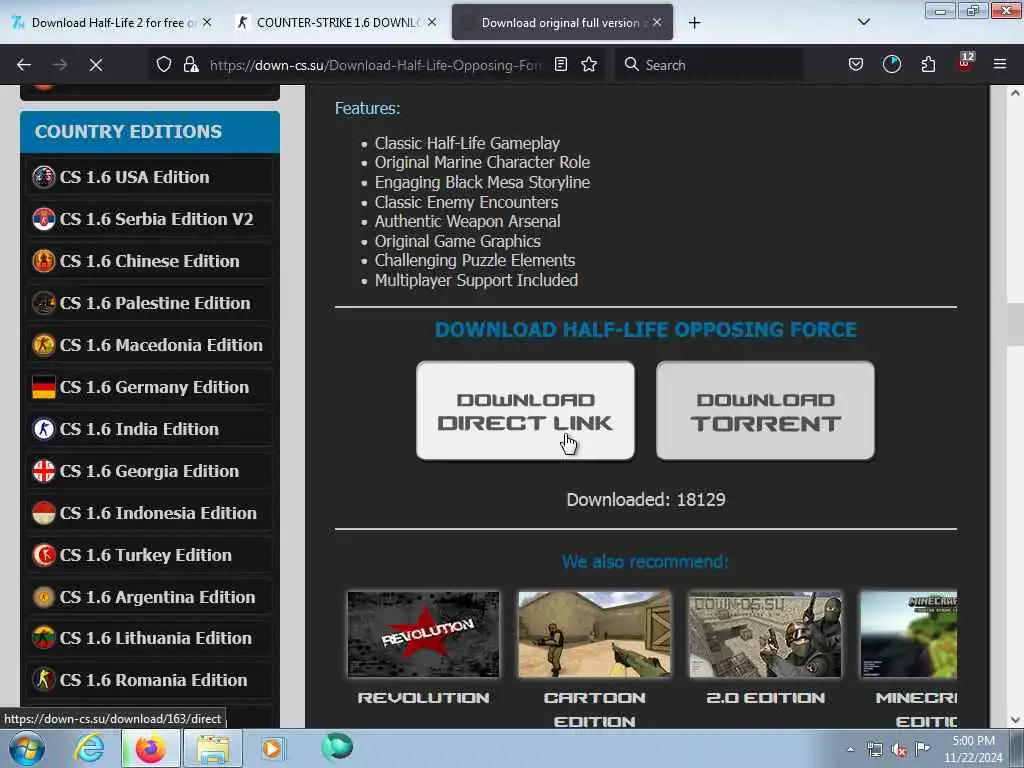Open Windows Media Player taskbar icon
The height and width of the screenshot is (768, 1024).
click(272, 748)
